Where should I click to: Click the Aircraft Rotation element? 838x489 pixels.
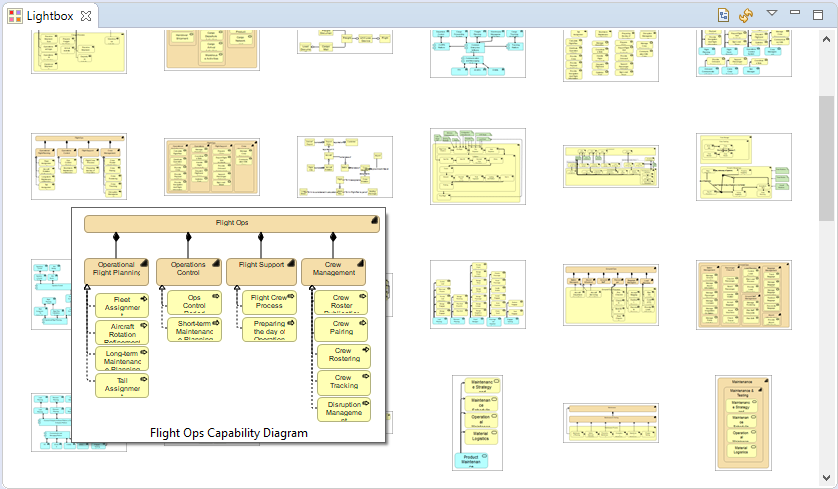[x=122, y=332]
